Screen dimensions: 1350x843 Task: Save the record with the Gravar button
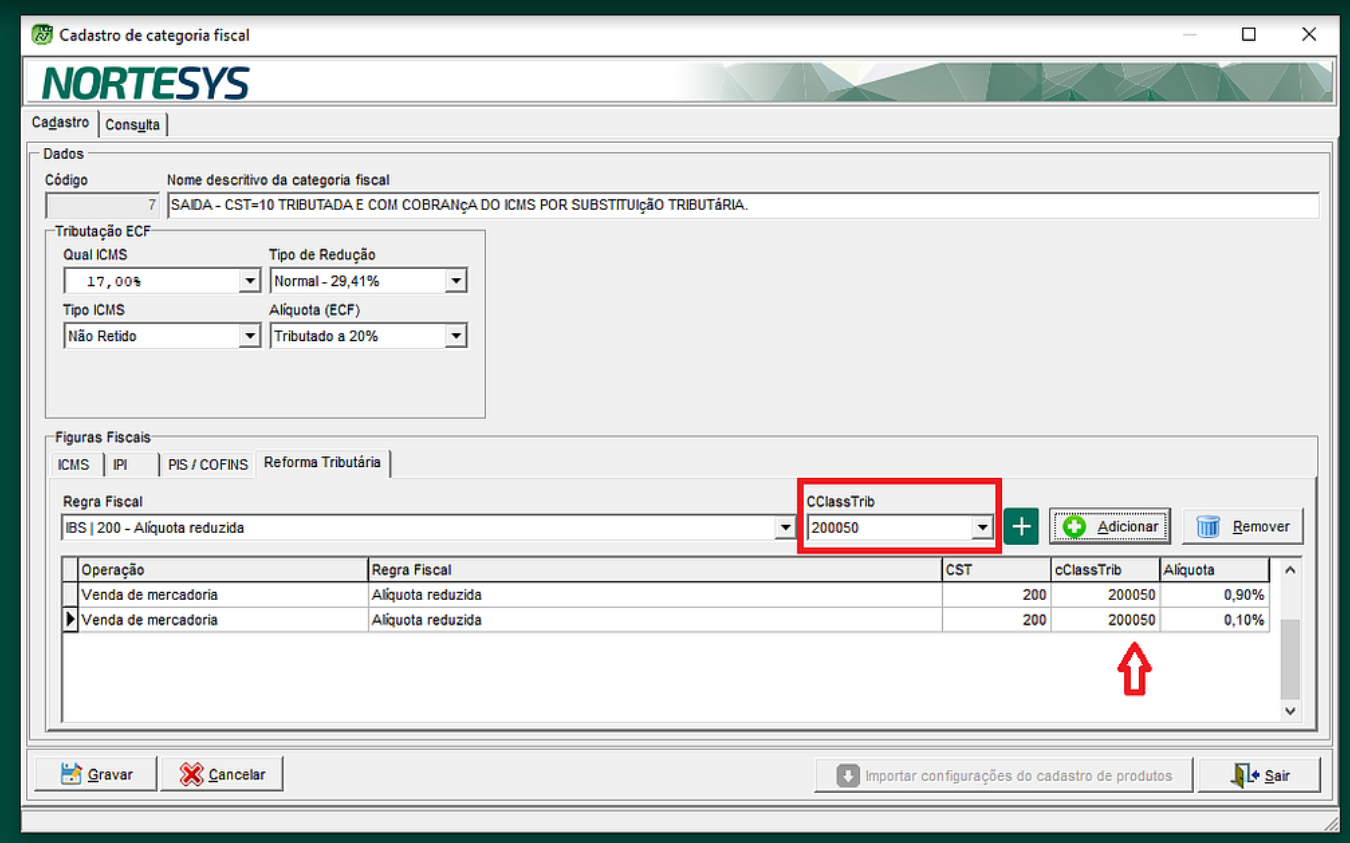pos(96,774)
